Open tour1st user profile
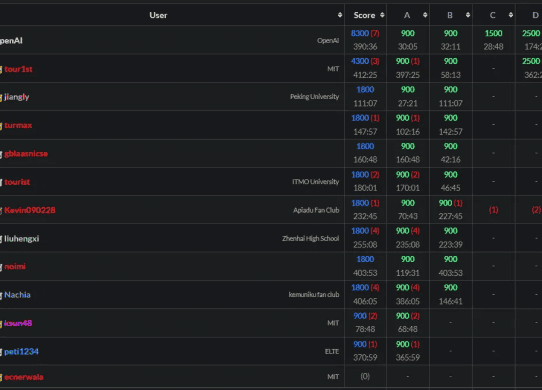The image size is (542, 390). point(18,69)
